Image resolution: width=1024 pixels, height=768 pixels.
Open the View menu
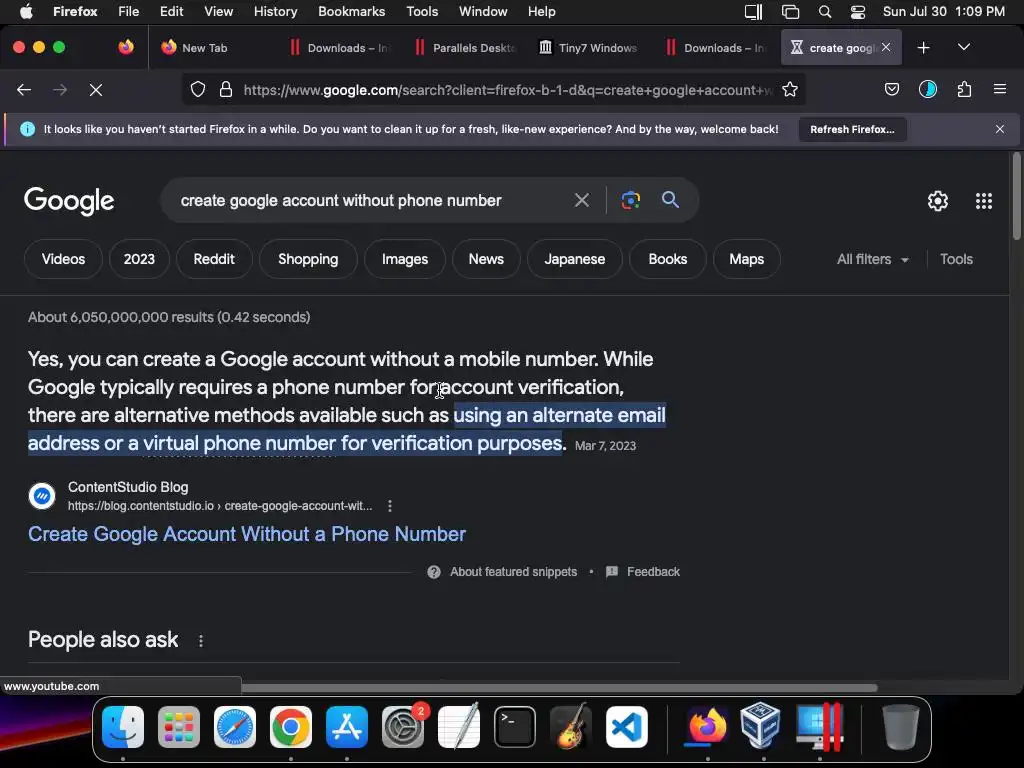coord(218,11)
